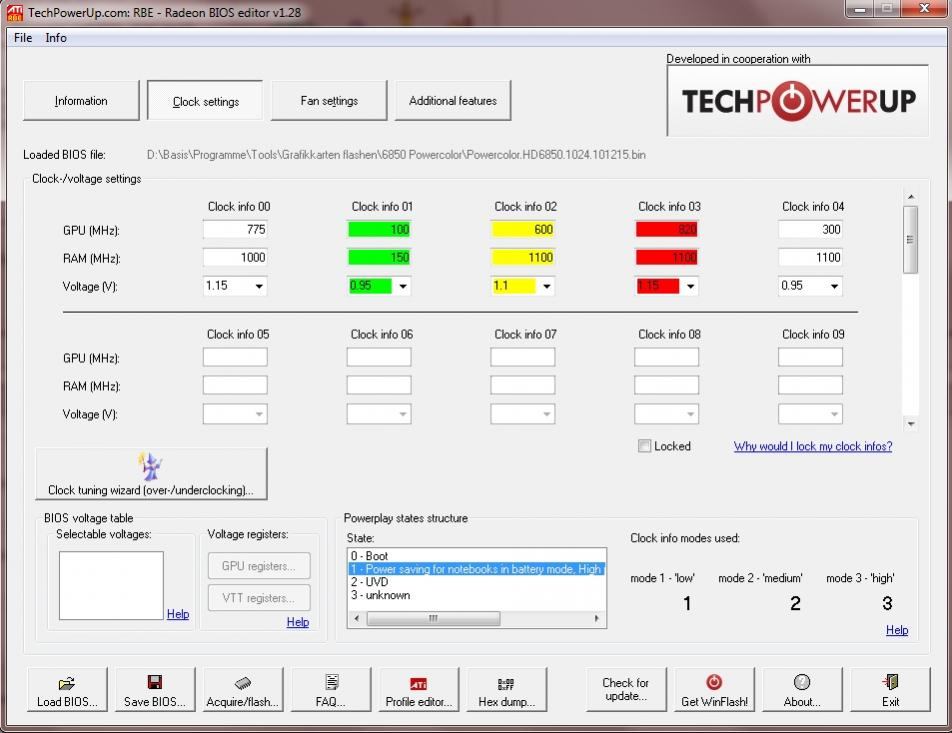Viewport: 952px width, 733px height.
Task: Click the VTT registers button
Action: point(259,598)
